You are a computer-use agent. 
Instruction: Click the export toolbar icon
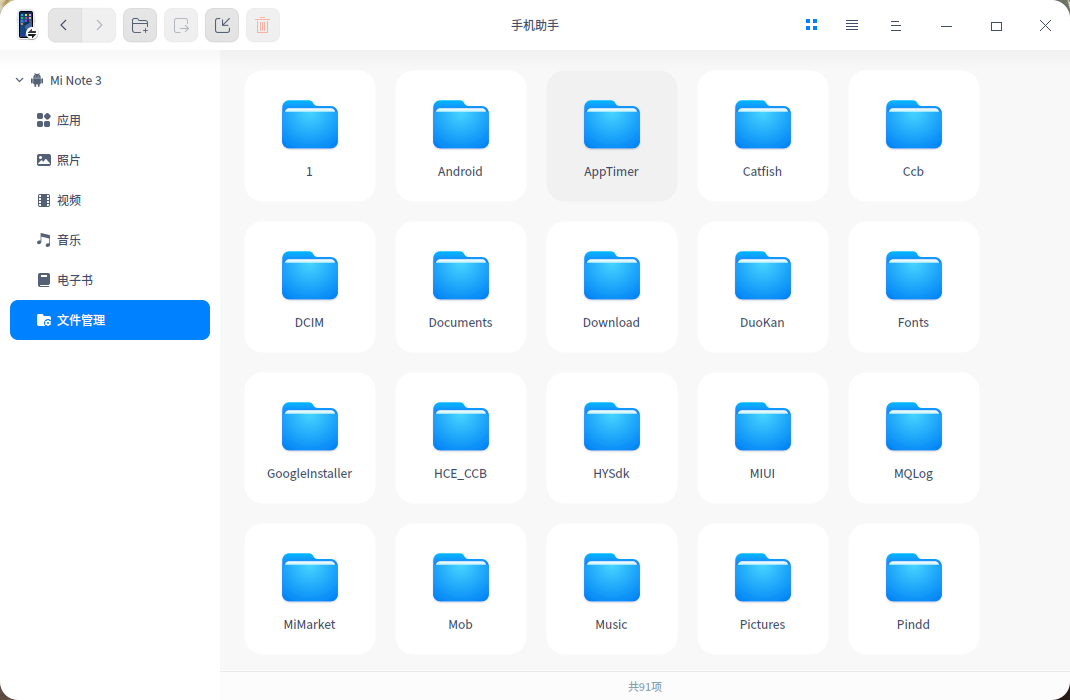(x=181, y=25)
